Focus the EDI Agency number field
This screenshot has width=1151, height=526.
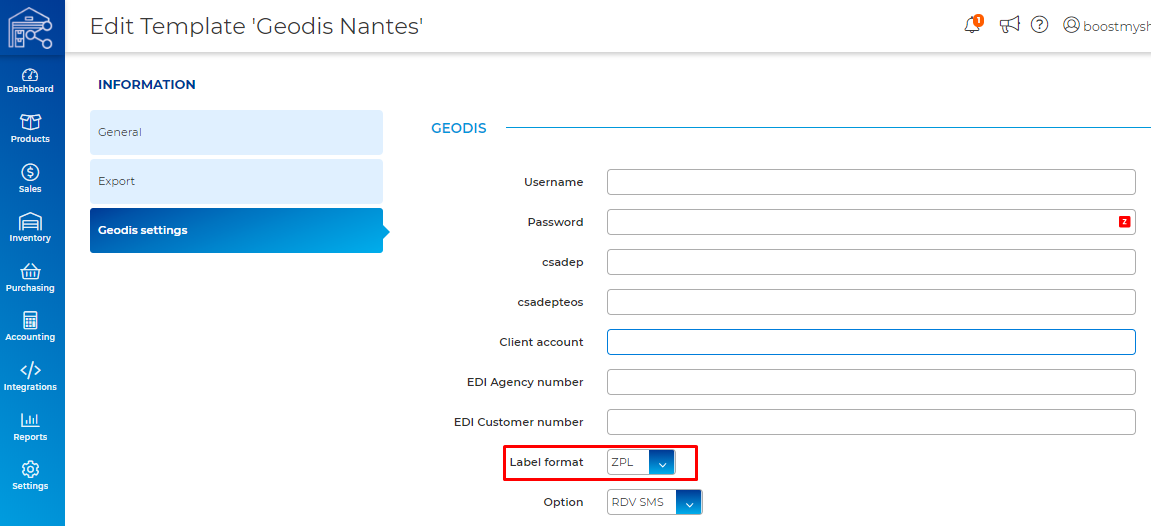[x=871, y=382]
